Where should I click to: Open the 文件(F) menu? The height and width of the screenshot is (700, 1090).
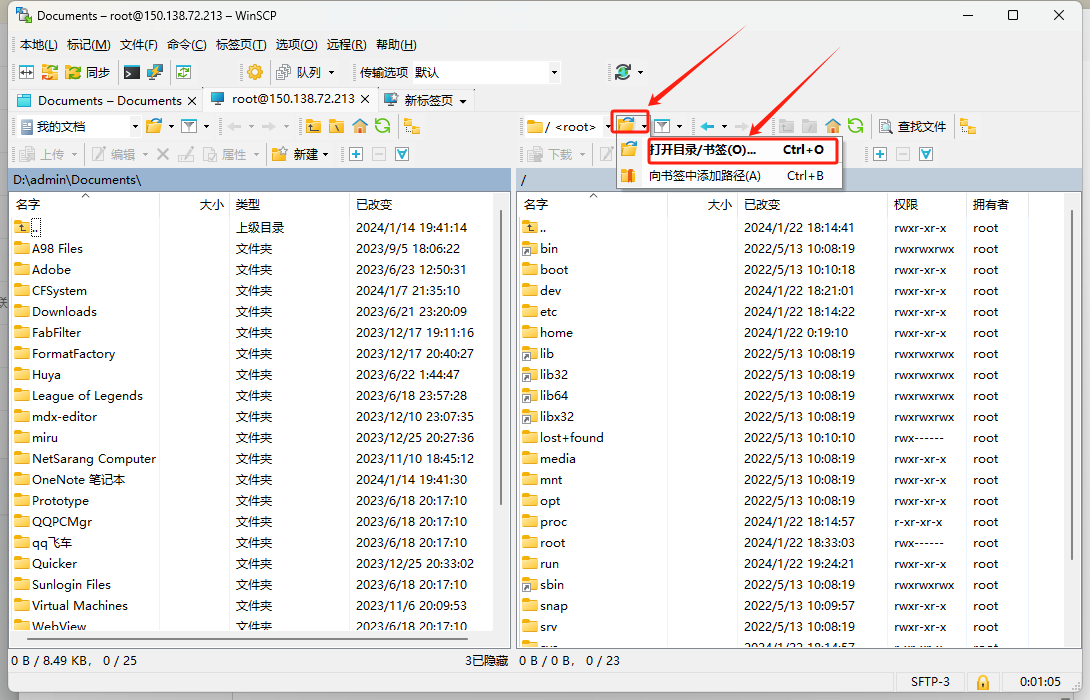click(138, 44)
